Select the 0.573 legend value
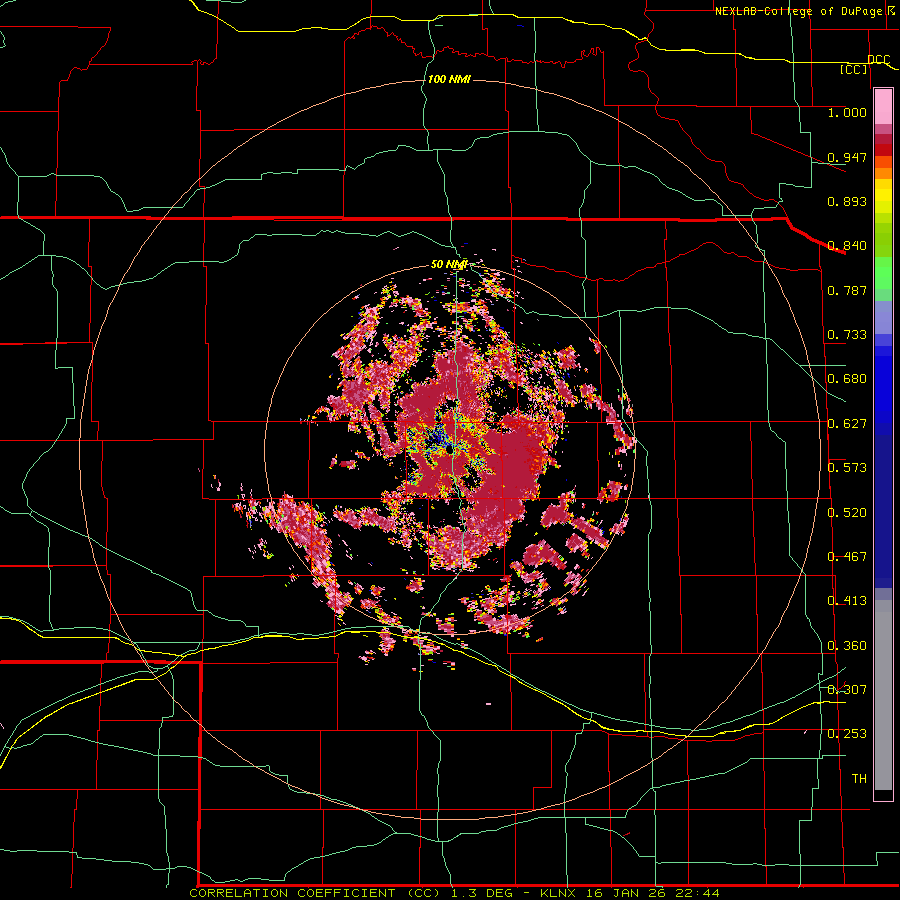Image resolution: width=900 pixels, height=900 pixels. [x=847, y=468]
